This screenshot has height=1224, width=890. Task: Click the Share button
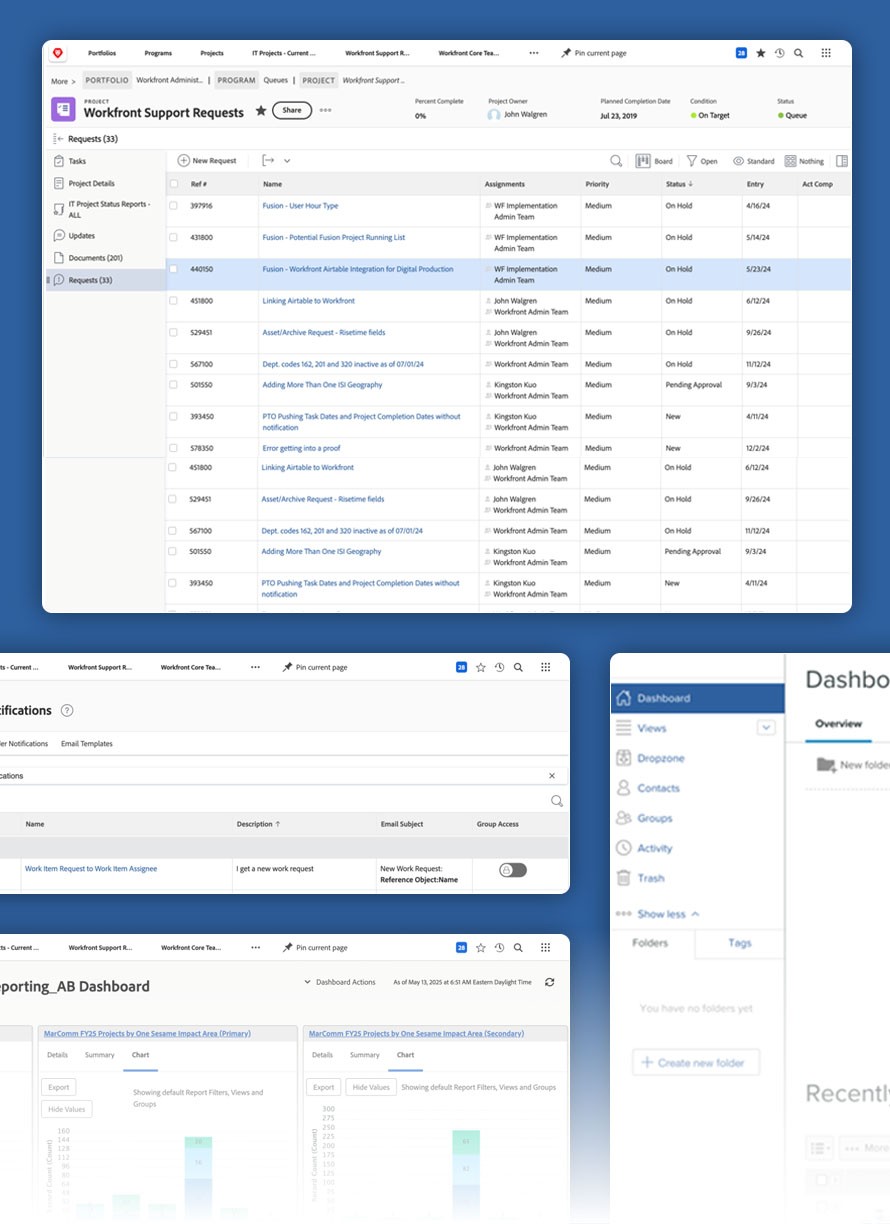292,111
